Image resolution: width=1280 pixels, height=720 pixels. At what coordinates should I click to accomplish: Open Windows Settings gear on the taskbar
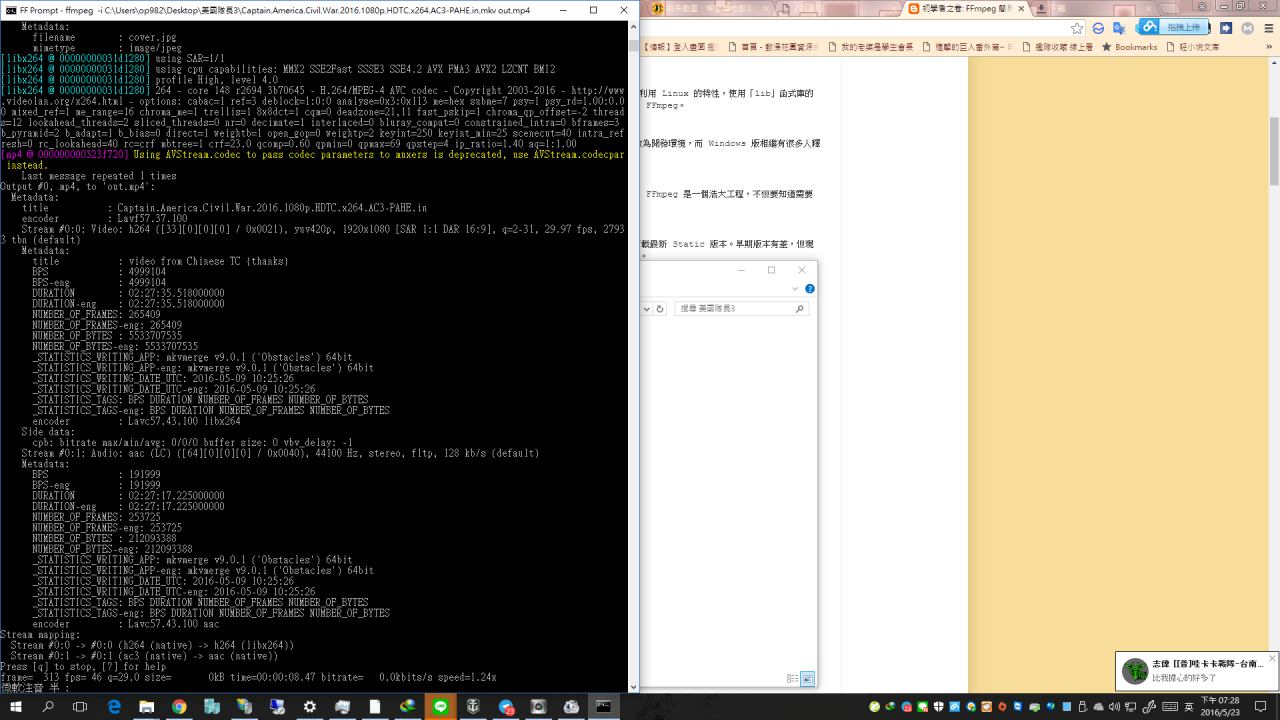pos(310,706)
